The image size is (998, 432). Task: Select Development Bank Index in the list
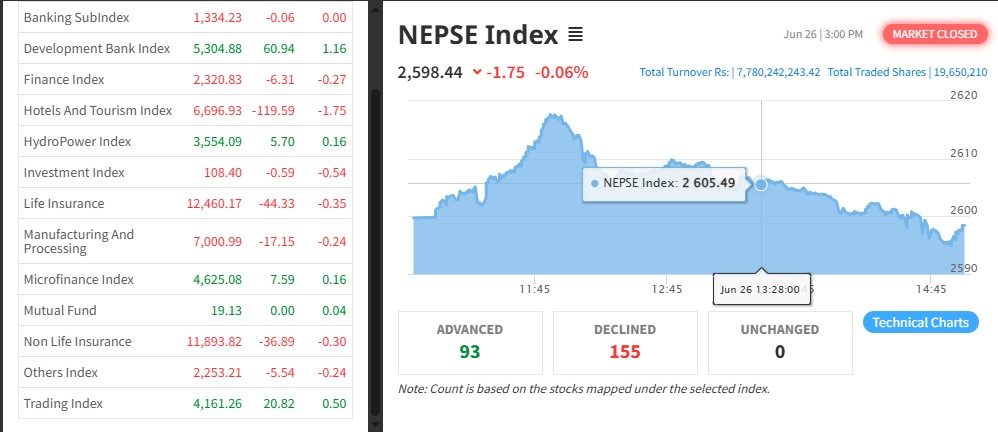coord(97,48)
